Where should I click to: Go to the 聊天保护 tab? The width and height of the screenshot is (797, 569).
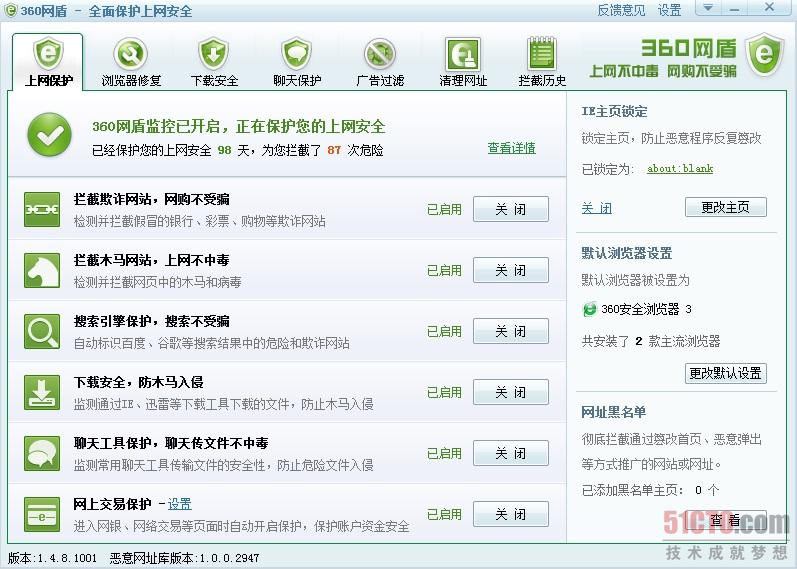pos(297,62)
